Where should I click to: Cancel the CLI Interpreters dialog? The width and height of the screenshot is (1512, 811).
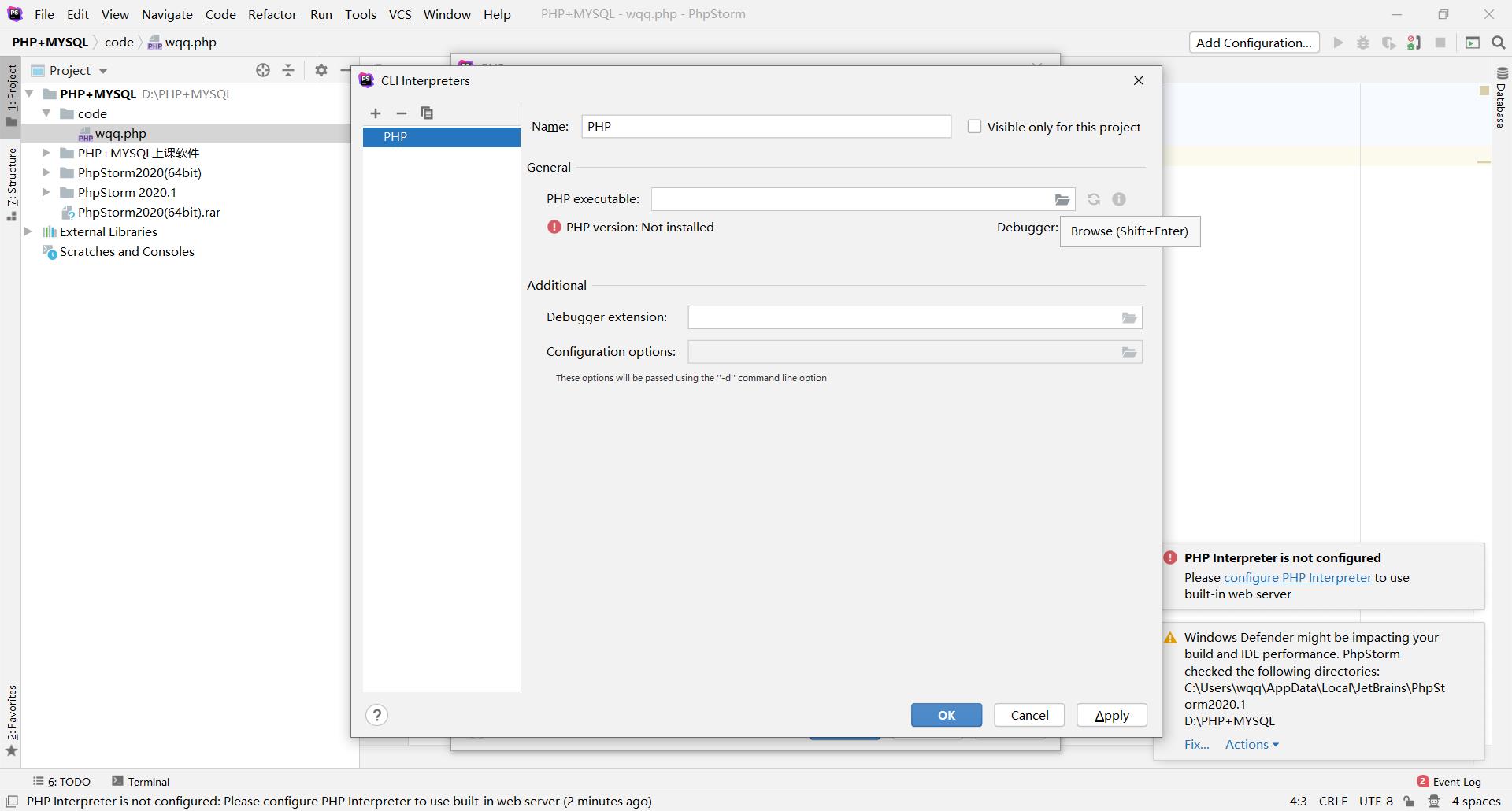[1029, 715]
